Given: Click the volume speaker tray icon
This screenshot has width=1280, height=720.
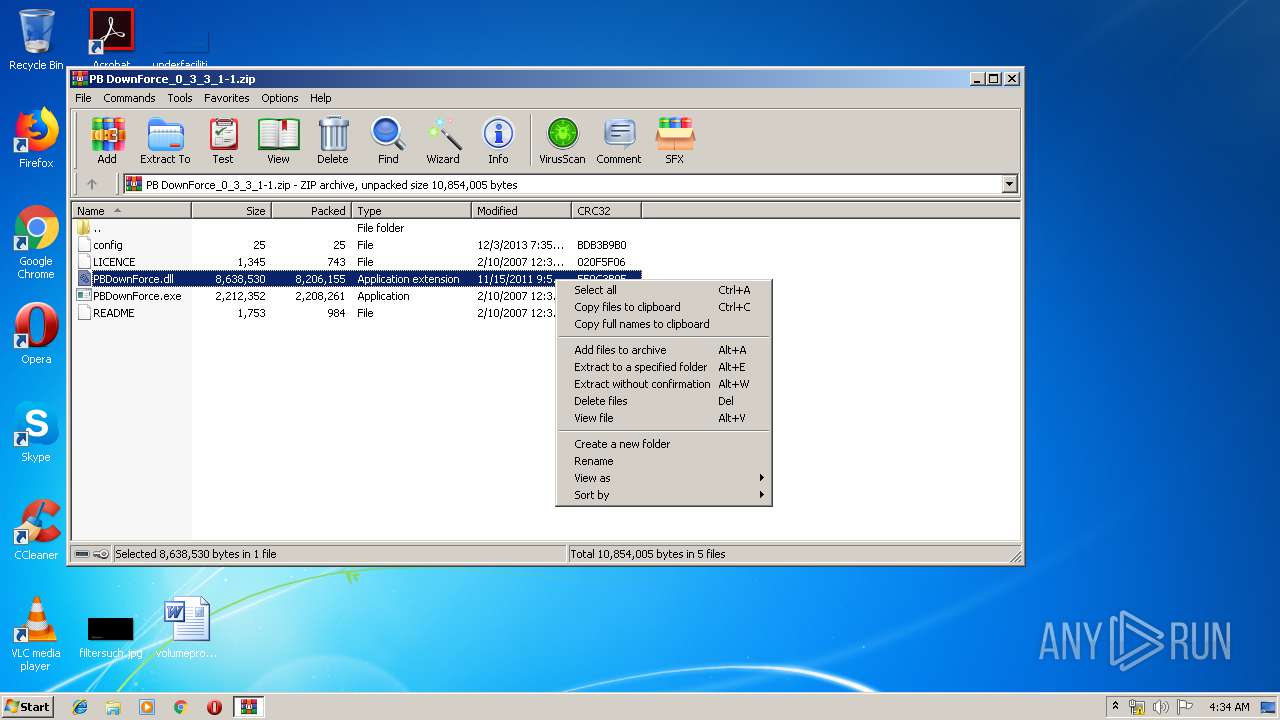Looking at the screenshot, I should [x=1161, y=707].
